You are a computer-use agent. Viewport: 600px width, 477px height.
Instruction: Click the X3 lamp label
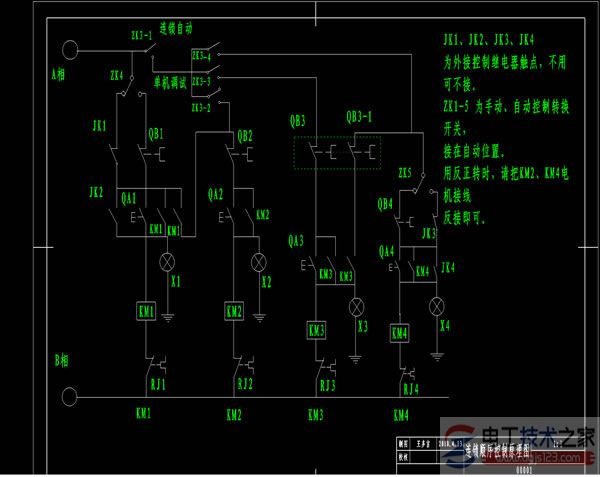pyautogui.click(x=363, y=326)
